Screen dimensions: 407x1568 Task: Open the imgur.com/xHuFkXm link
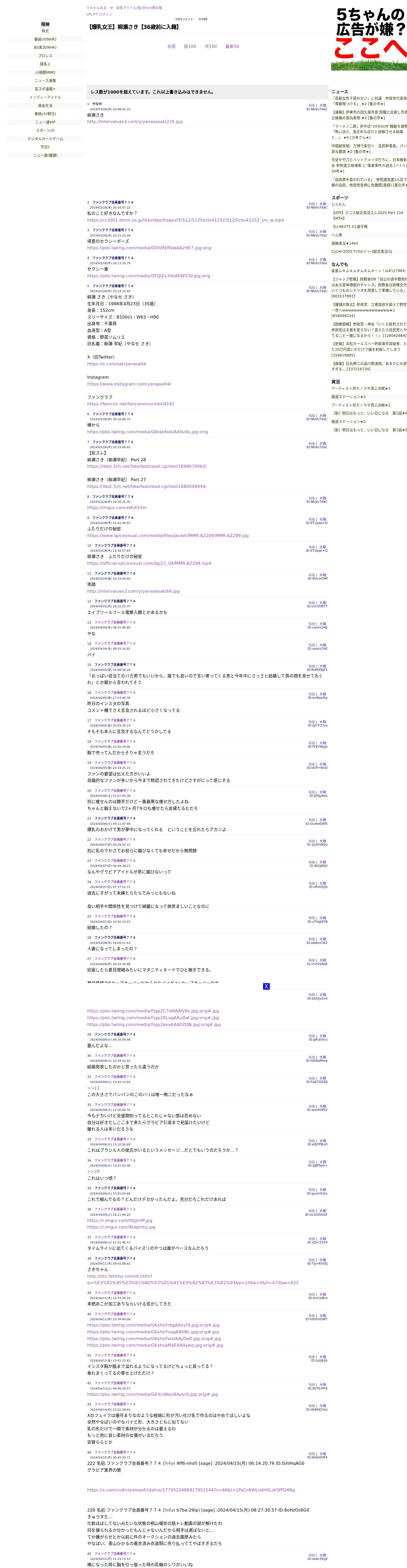pyautogui.click(x=117, y=508)
